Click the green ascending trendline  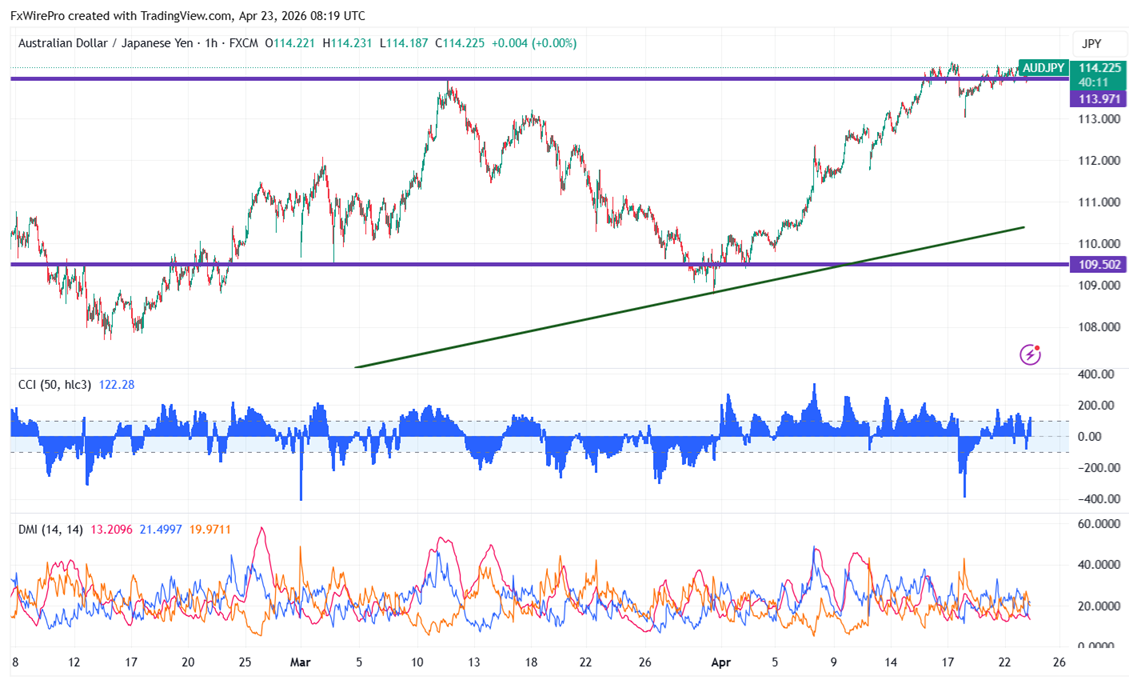(x=690, y=297)
